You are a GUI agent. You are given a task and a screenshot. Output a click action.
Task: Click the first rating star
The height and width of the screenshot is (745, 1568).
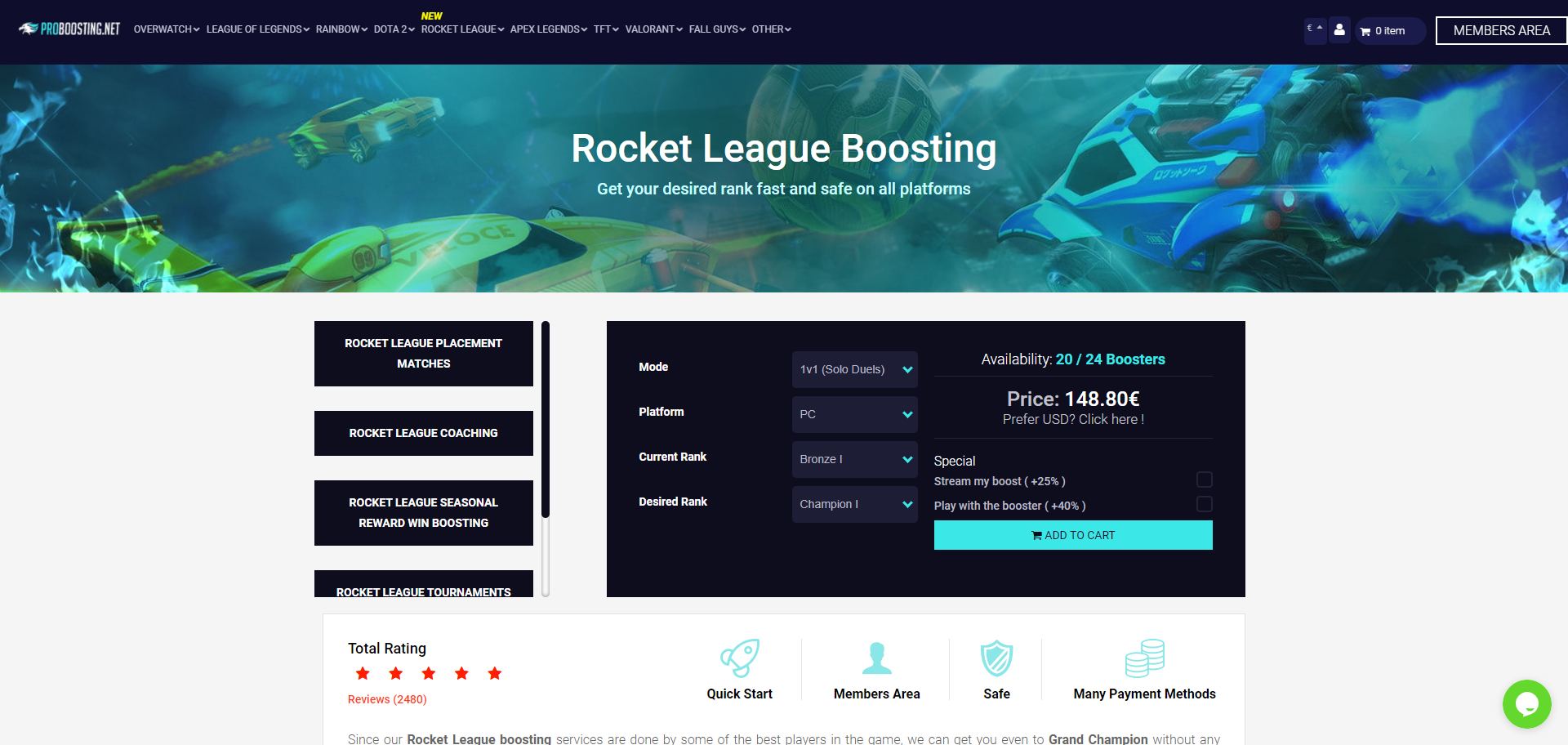[x=363, y=673]
